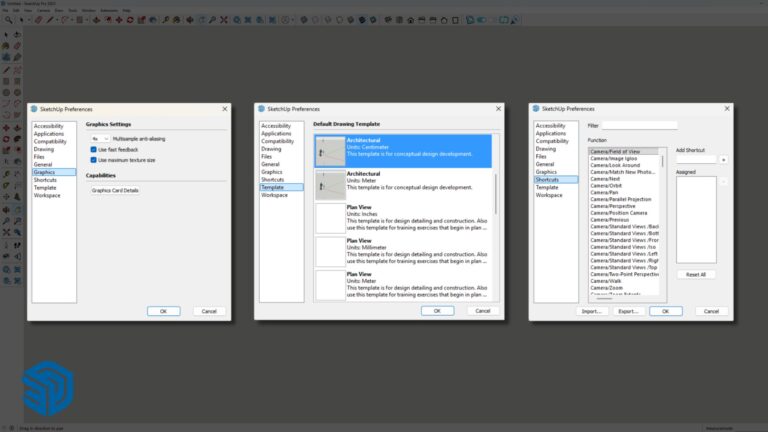Click Cancel in the Template preferences dialog
768x432 pixels.
coord(482,311)
